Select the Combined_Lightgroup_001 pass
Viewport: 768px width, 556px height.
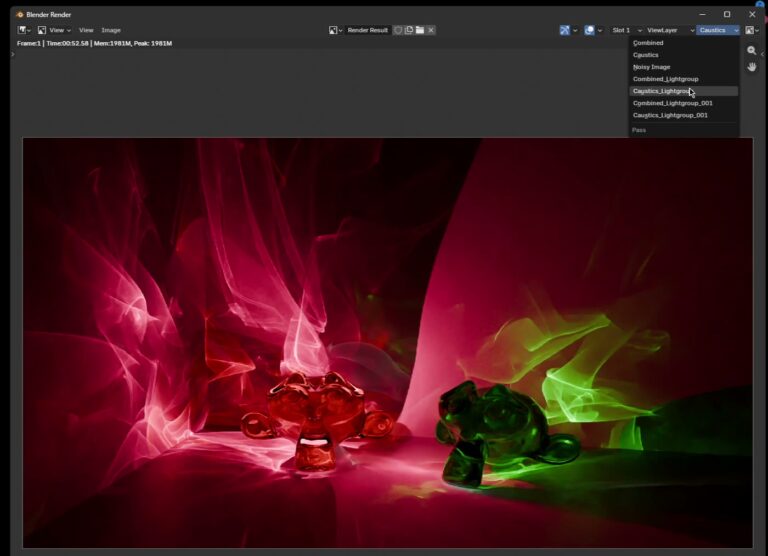click(684, 103)
